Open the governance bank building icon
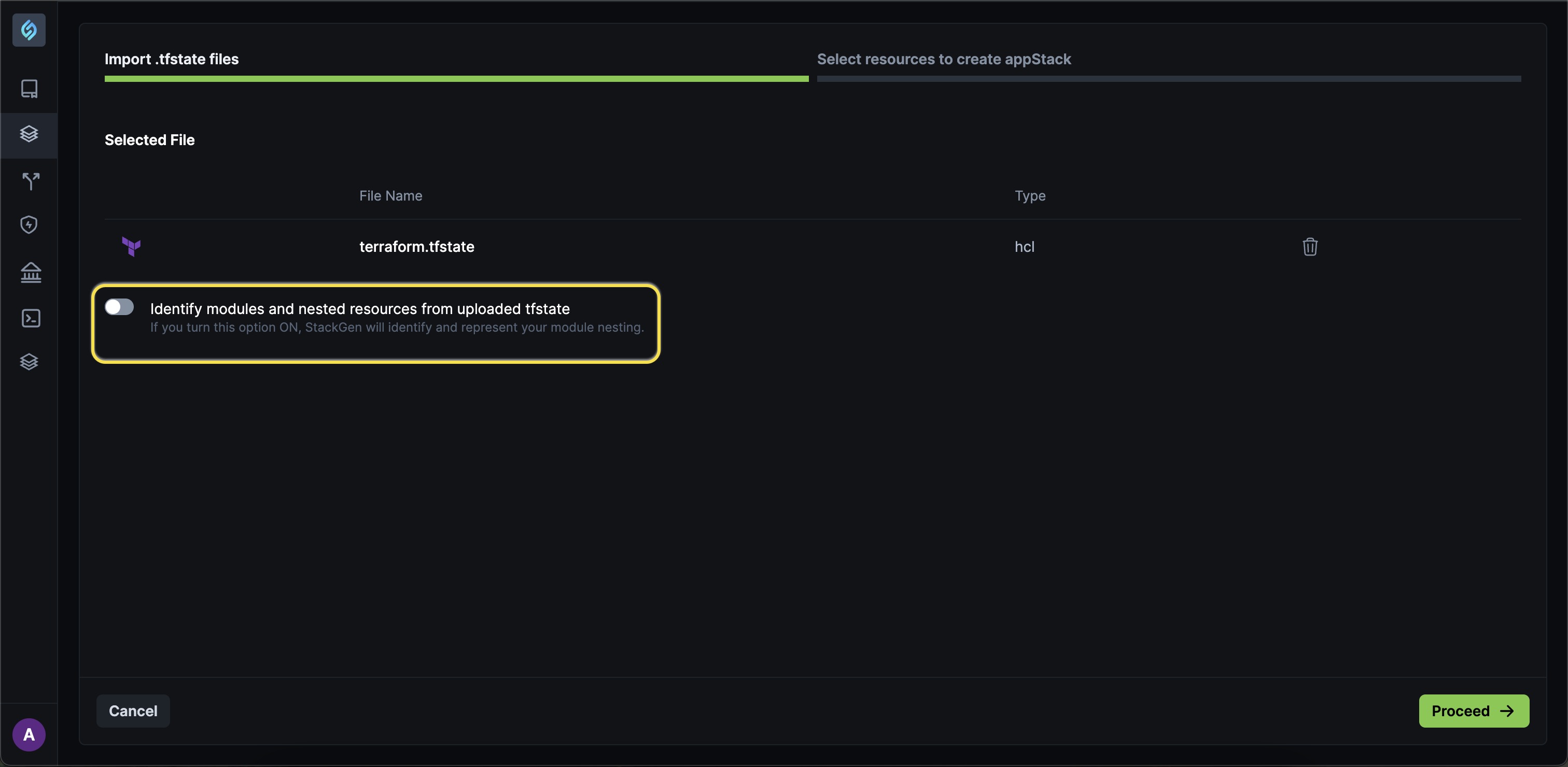Screen dimensions: 1568x767 tap(31, 272)
